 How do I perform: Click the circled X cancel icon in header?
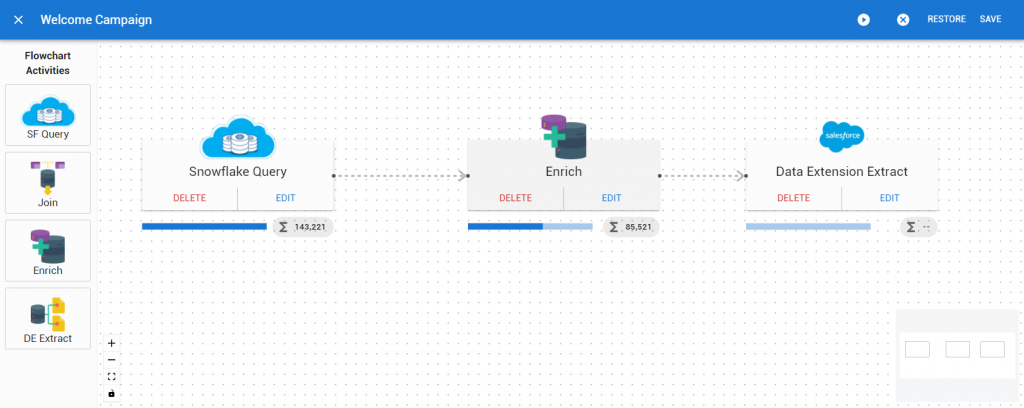(903, 20)
